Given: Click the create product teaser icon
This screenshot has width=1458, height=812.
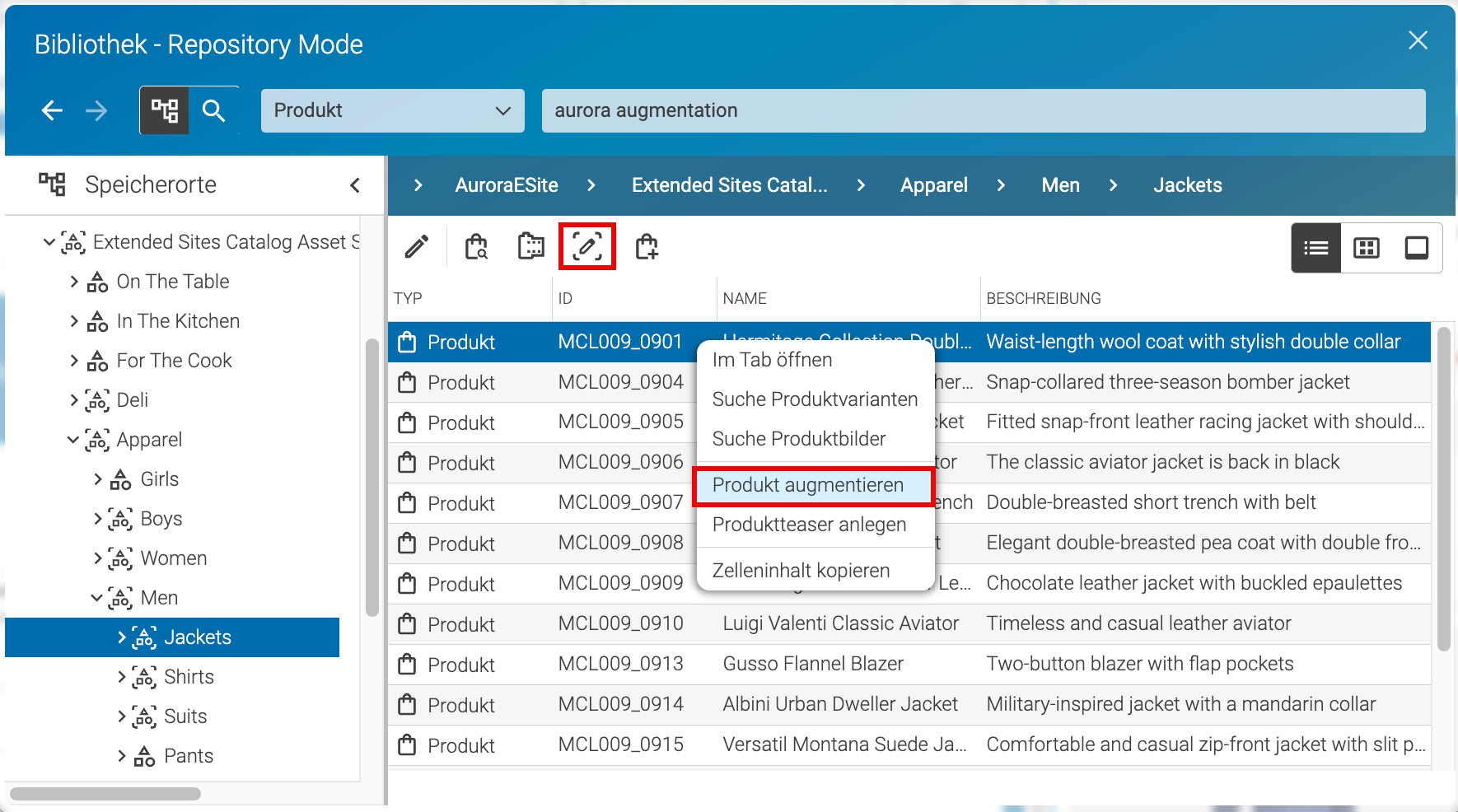Looking at the screenshot, I should tap(647, 246).
